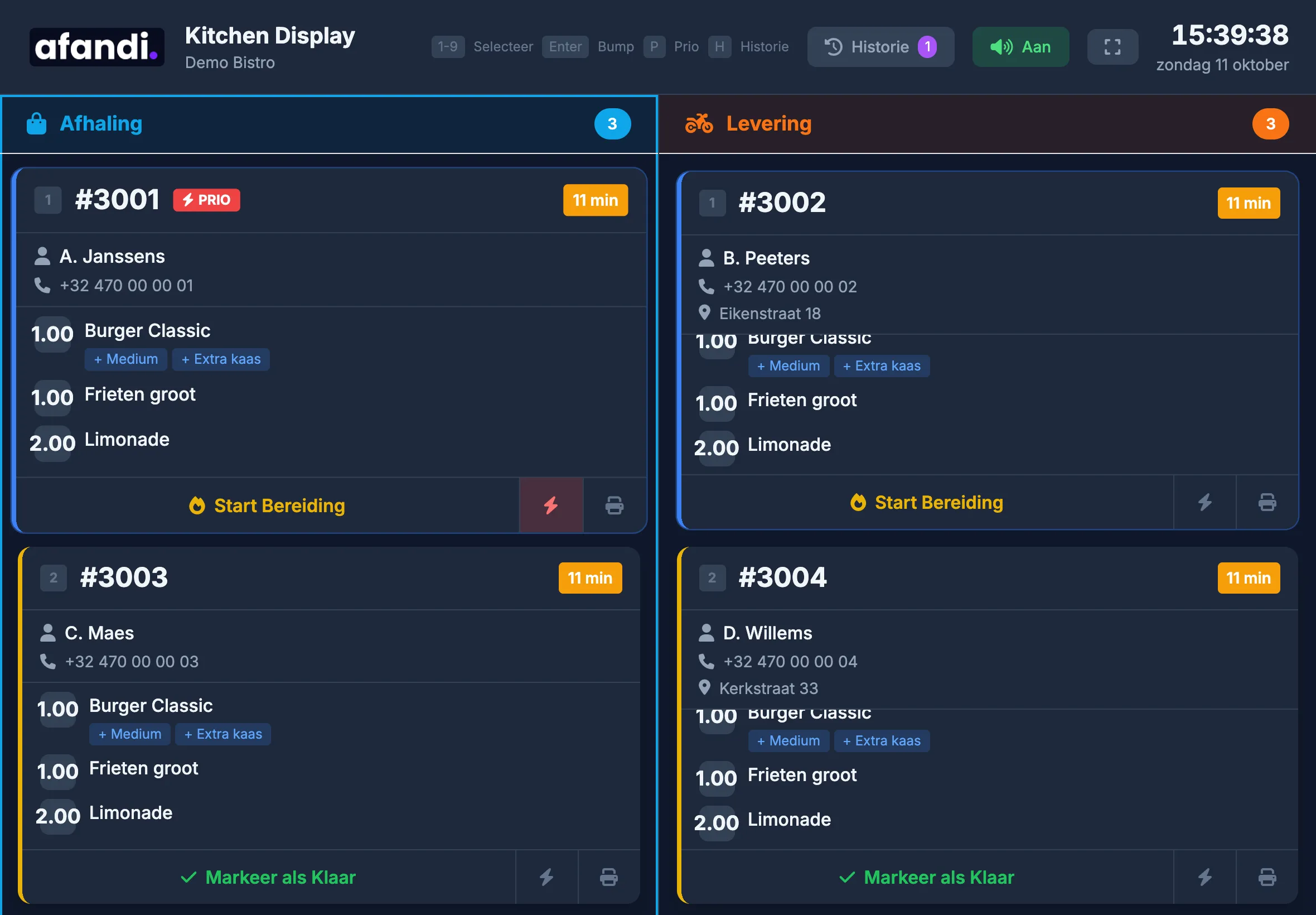Click the PRIO badge on #3001
This screenshot has width=1316, height=915.
pos(206,200)
